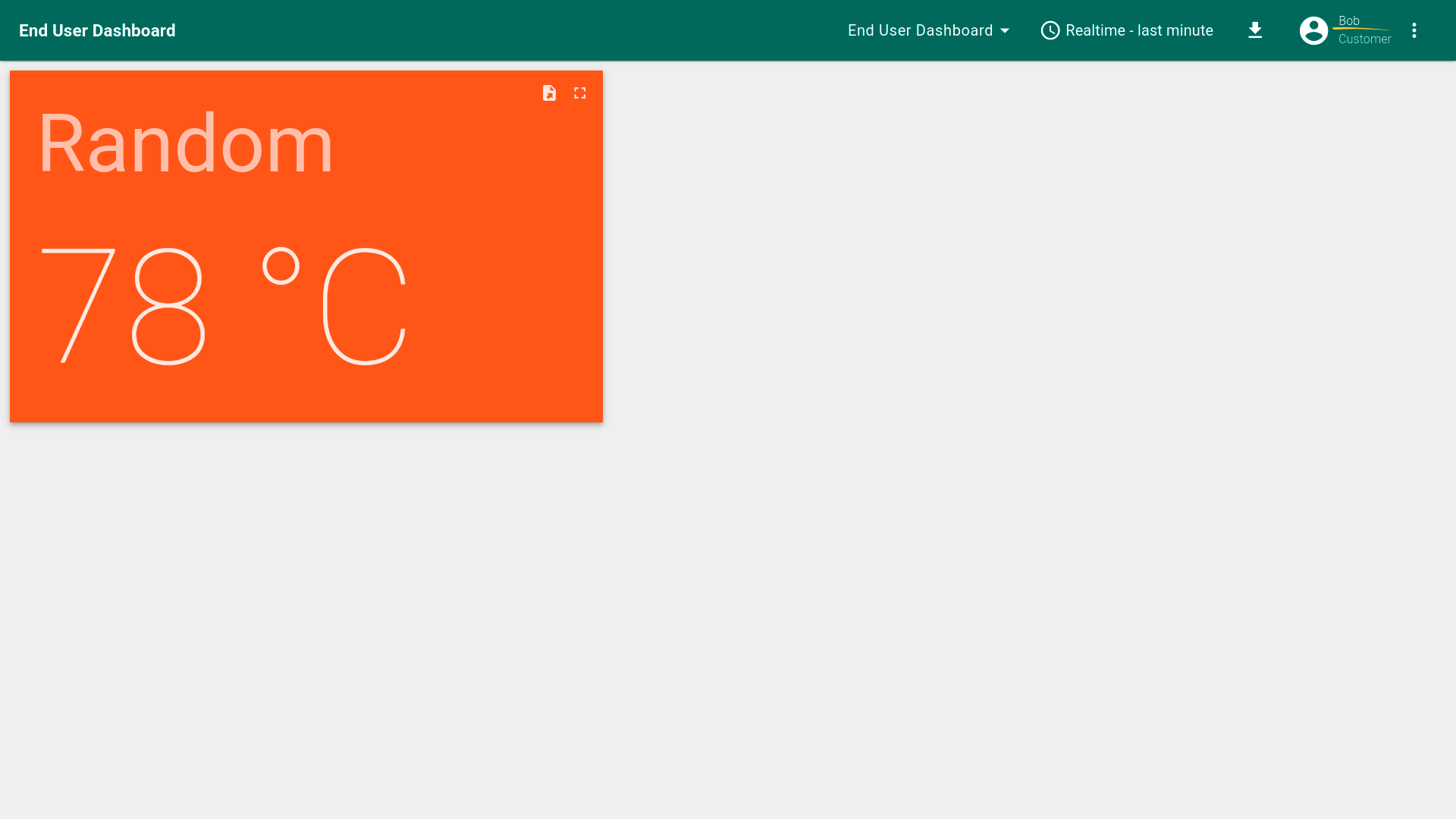Open the three-dot user menu
Viewport: 1456px width, 819px height.
point(1414,30)
